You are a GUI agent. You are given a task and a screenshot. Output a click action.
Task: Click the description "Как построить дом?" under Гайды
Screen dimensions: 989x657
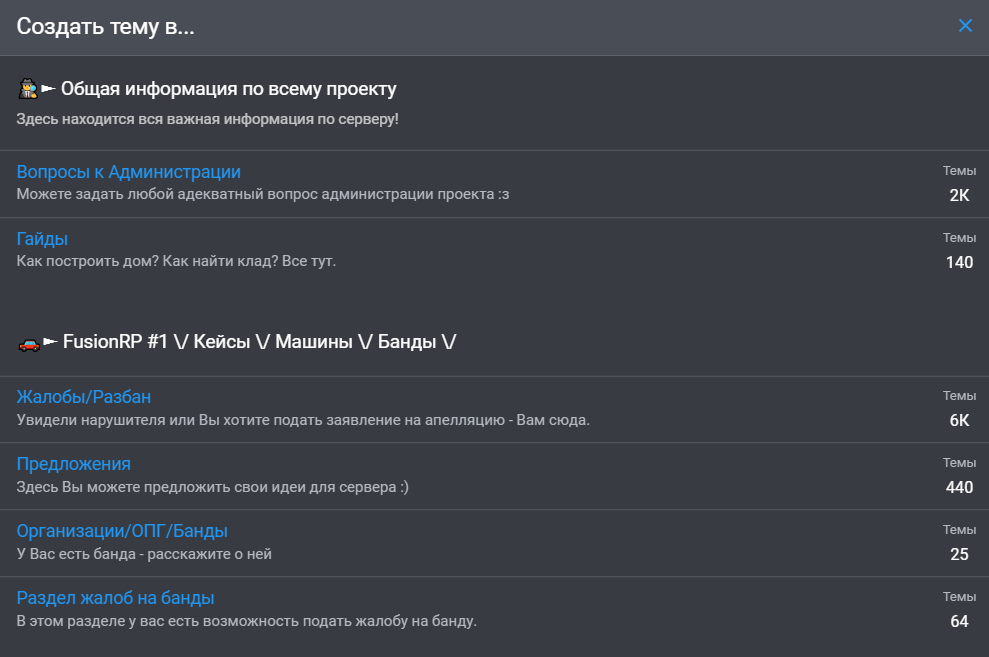pos(176,261)
